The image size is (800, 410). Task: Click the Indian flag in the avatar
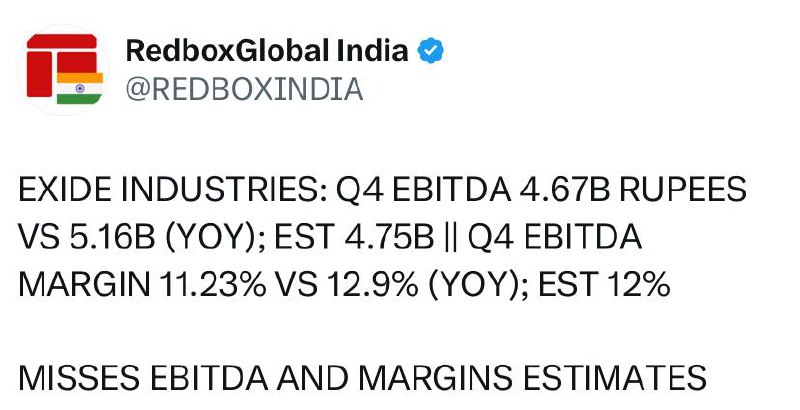tap(80, 88)
